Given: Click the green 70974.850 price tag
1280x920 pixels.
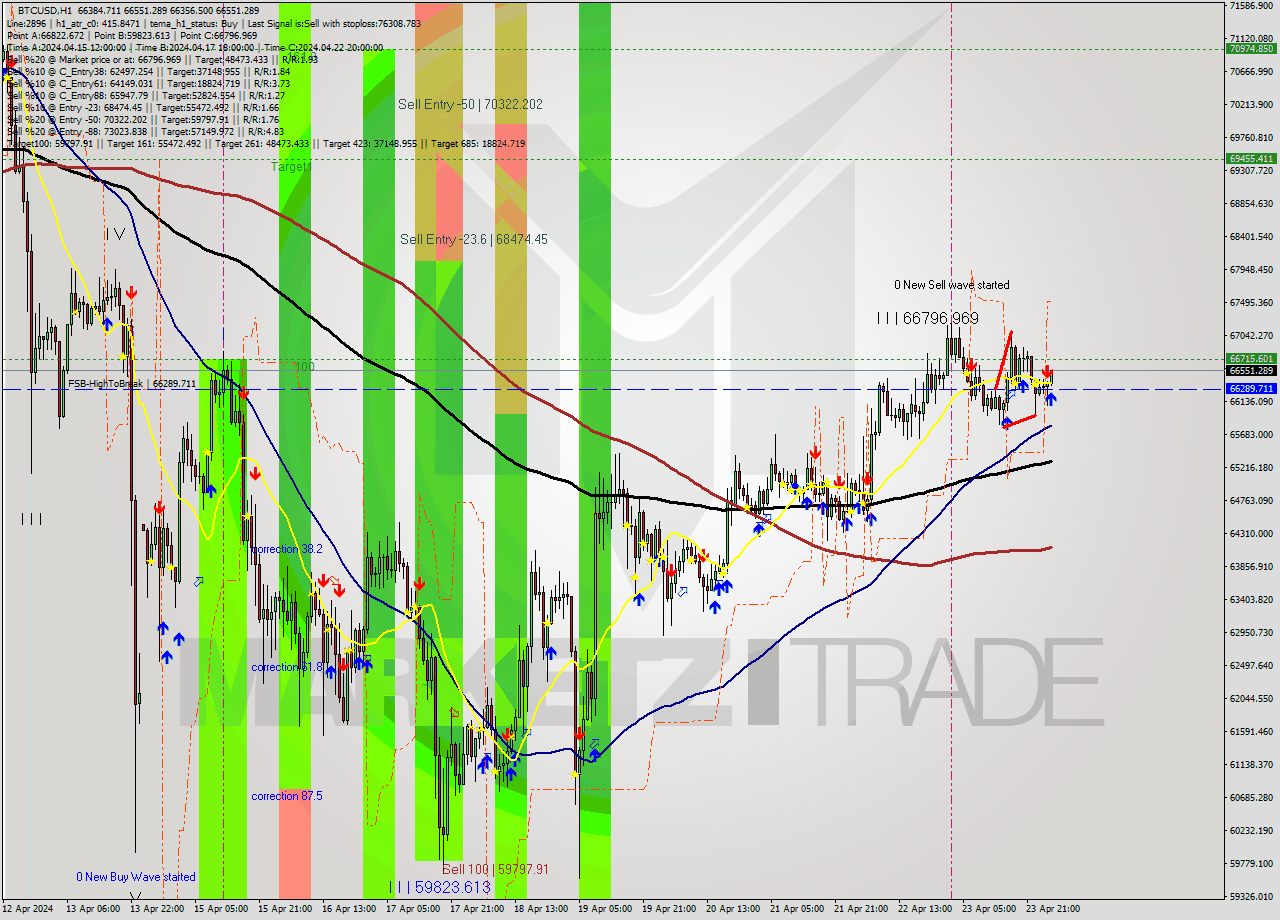Looking at the screenshot, I should tap(1250, 48).
